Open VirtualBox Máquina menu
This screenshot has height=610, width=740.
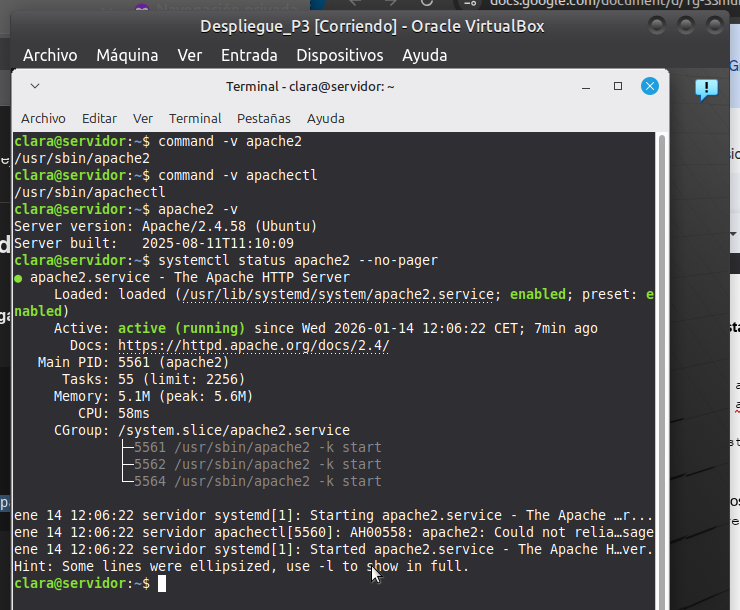(x=127, y=55)
